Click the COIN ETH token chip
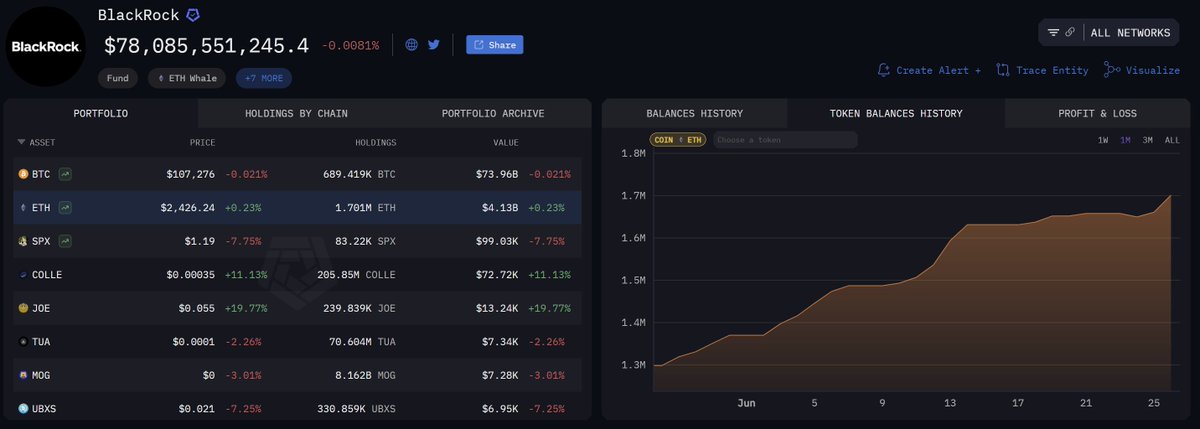Screen dimensions: 1200x429 tap(679, 140)
